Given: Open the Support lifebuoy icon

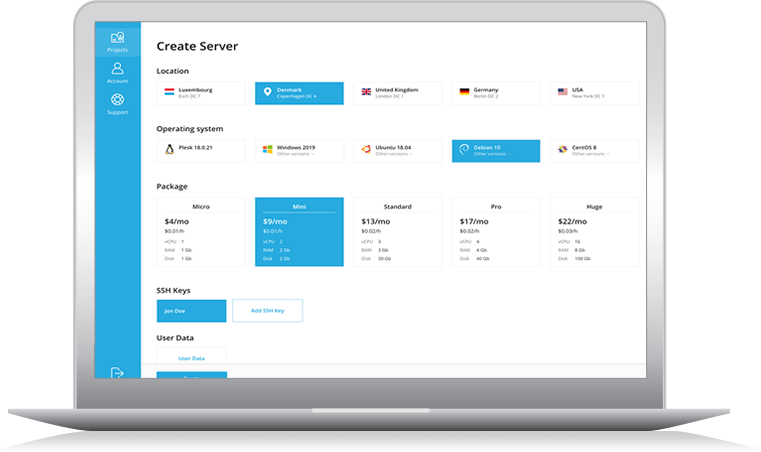Looking at the screenshot, I should point(118,101).
